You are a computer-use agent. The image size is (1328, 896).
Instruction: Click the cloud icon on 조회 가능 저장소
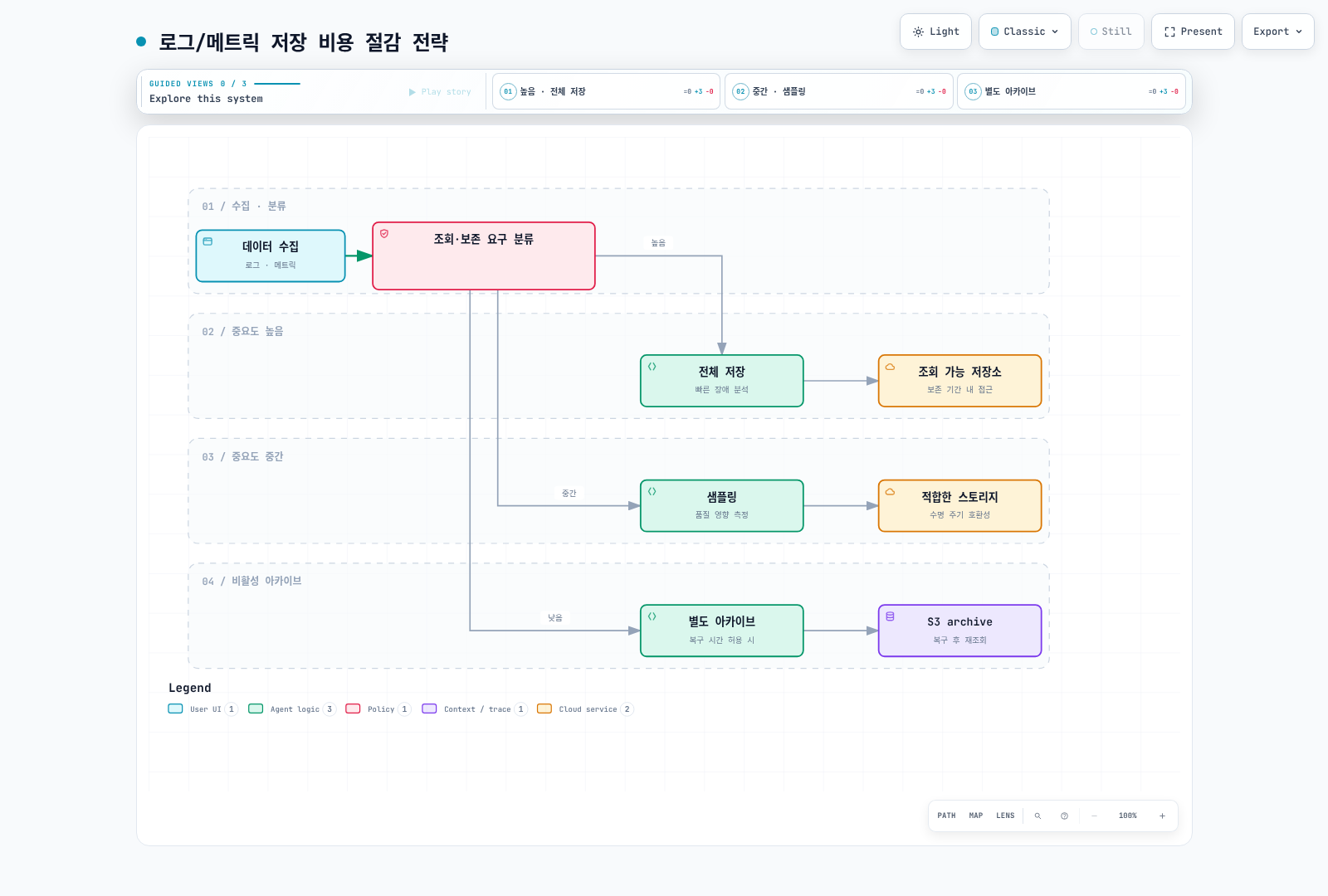tap(890, 367)
